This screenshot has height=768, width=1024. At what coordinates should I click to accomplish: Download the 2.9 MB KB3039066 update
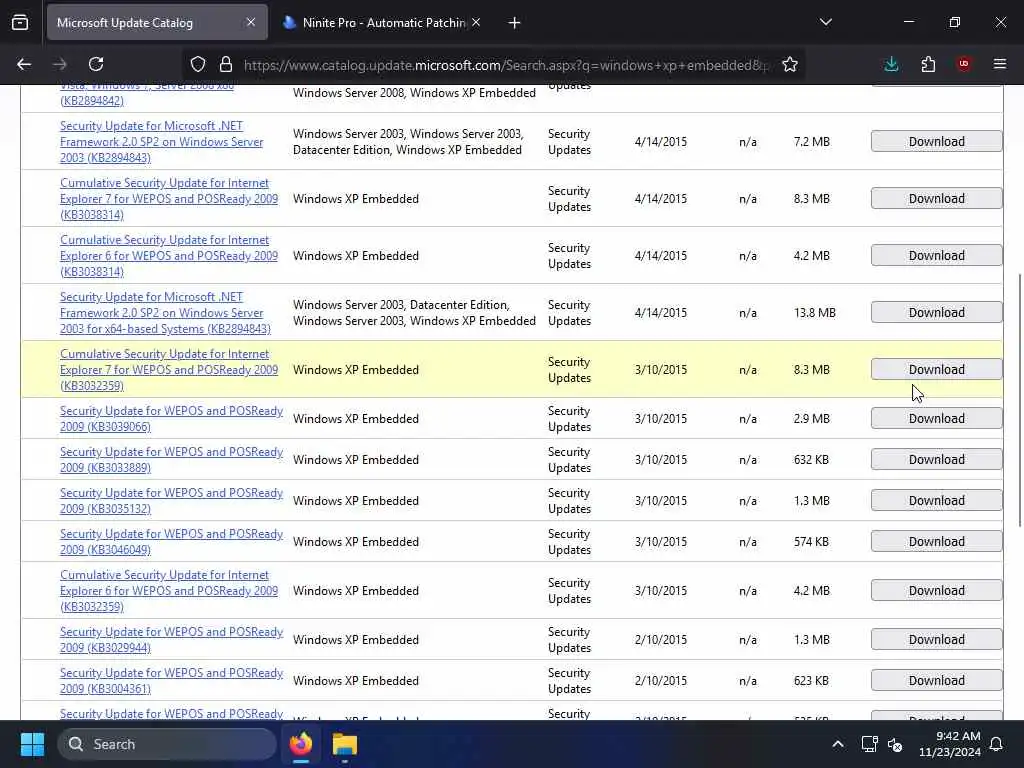click(x=936, y=419)
